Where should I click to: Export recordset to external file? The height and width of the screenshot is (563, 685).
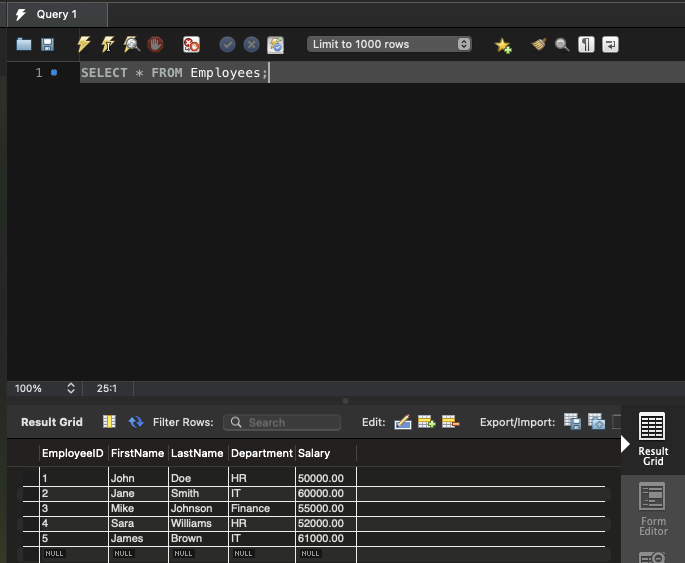click(x=572, y=422)
